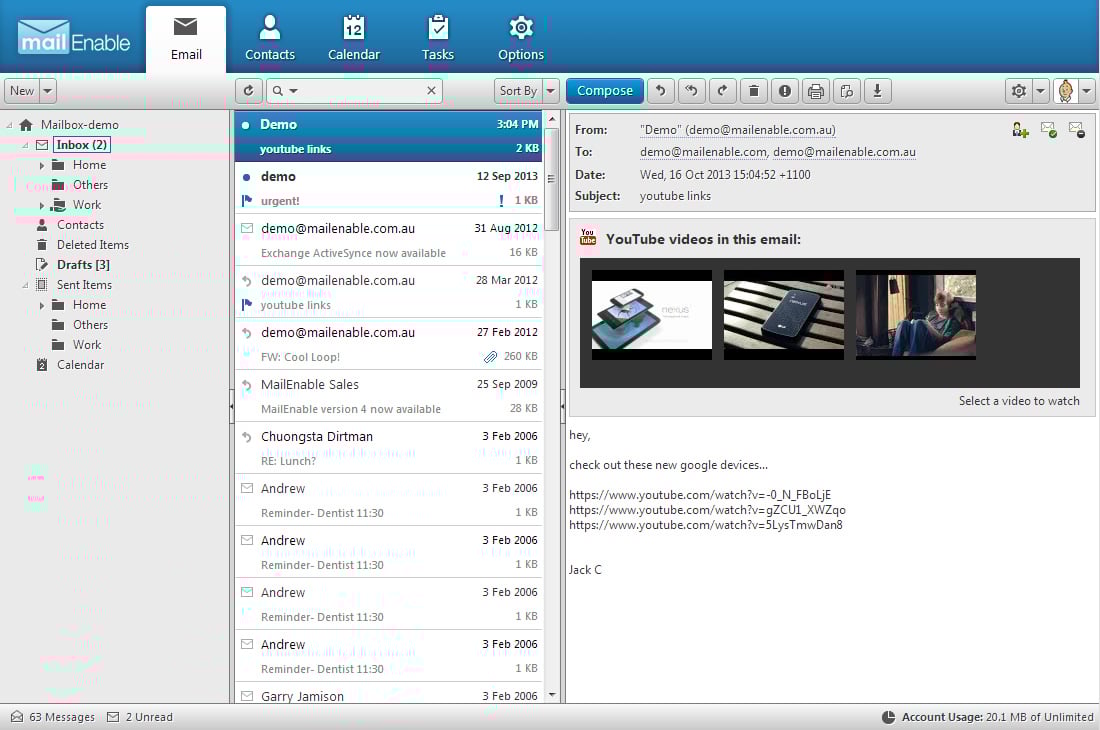Refresh the message list

tap(249, 91)
